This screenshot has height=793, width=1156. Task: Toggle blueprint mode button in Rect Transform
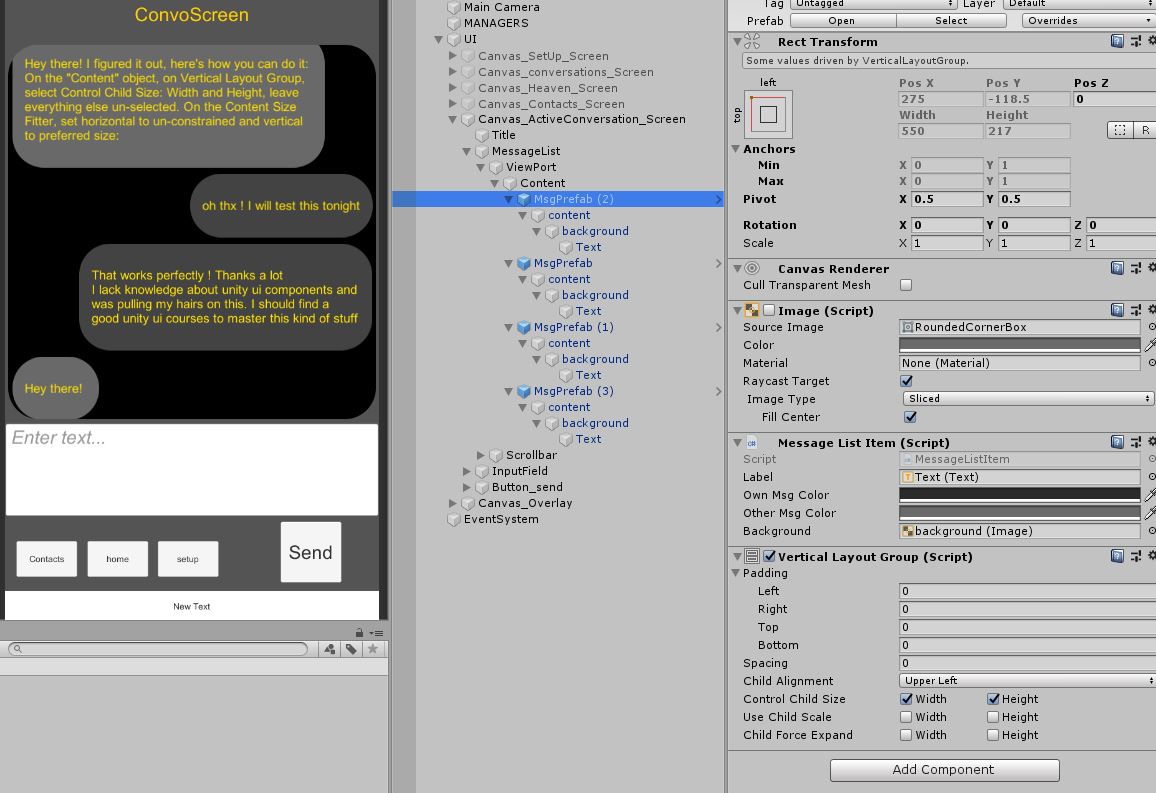[x=1120, y=130]
